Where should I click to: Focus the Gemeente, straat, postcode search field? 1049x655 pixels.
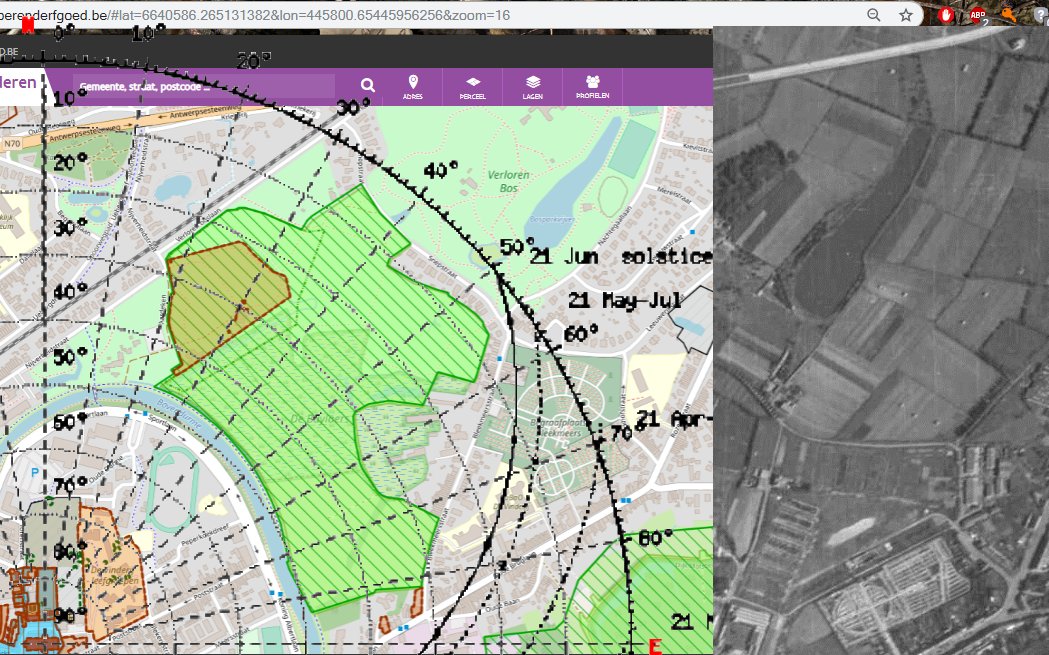(203, 86)
